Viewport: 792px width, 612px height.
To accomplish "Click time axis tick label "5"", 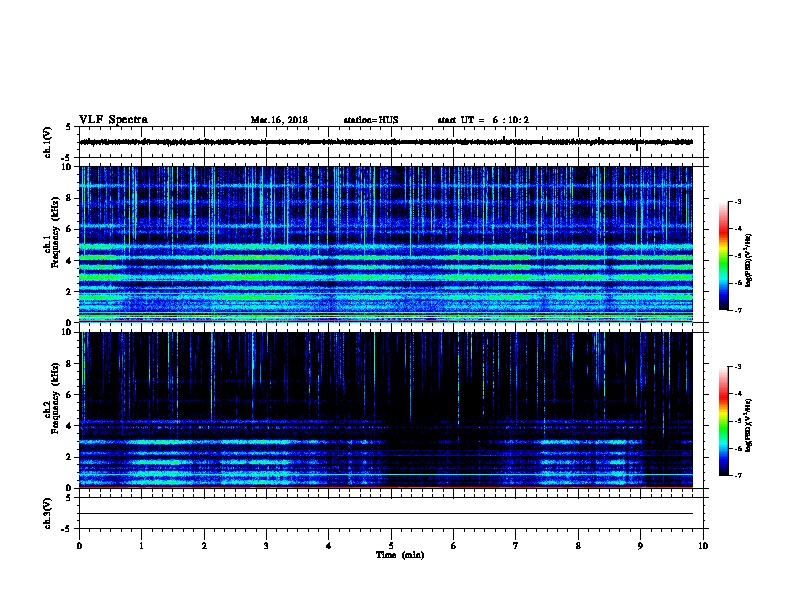I will click(x=391, y=546).
